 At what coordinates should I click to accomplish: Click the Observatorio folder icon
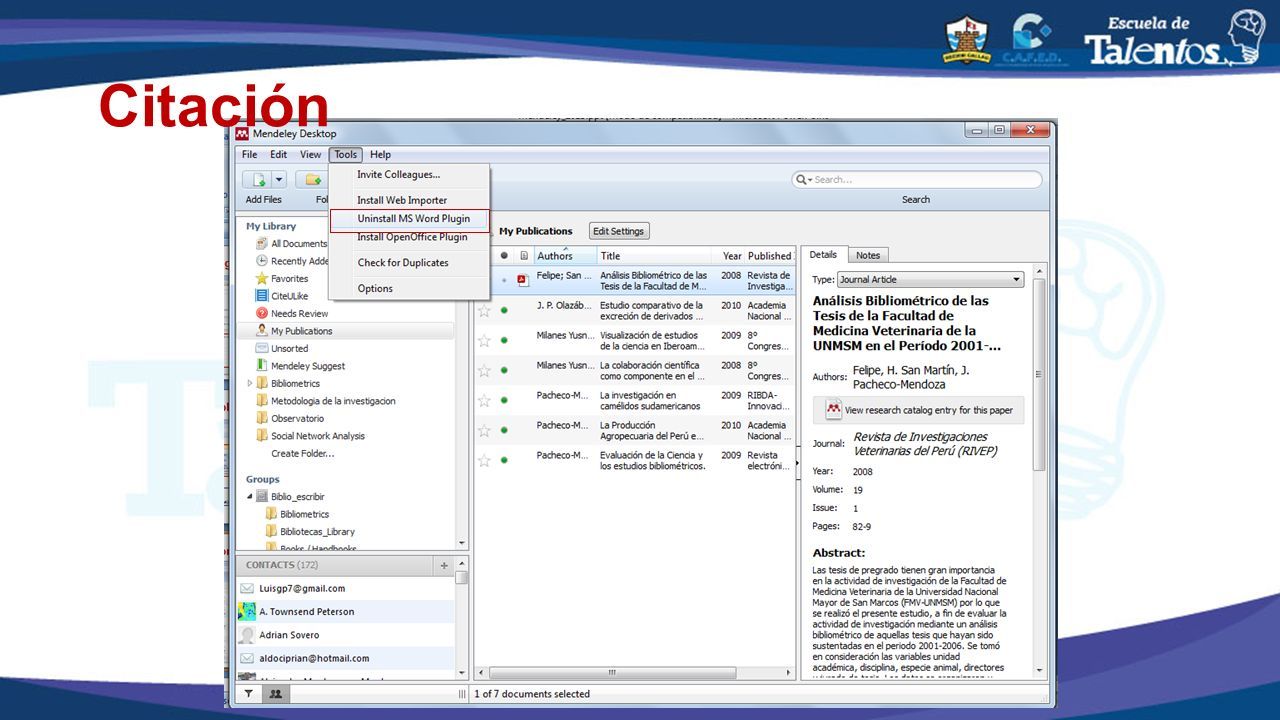(262, 418)
